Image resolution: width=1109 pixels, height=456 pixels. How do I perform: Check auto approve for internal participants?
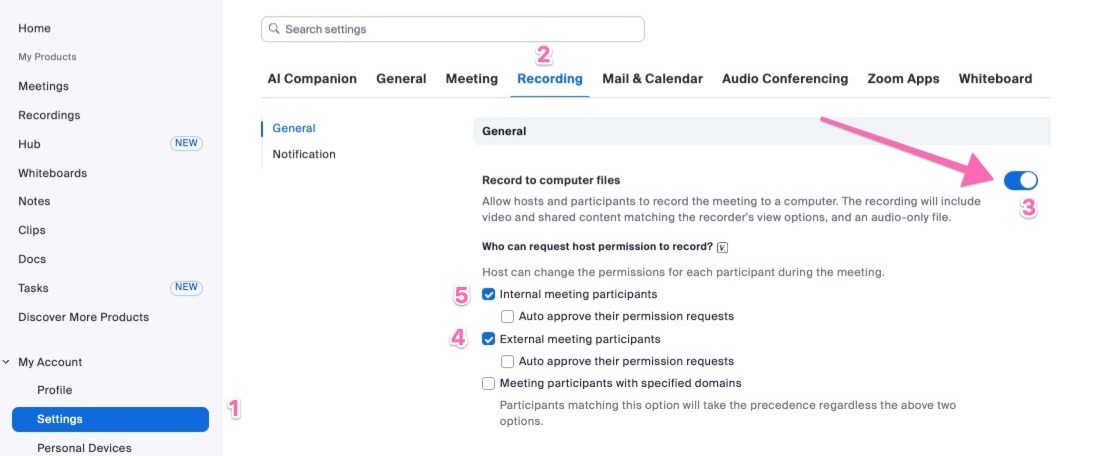click(x=508, y=316)
